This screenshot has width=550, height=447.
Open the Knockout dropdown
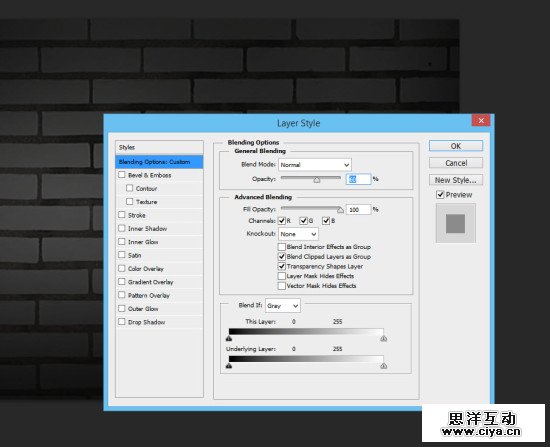(298, 234)
